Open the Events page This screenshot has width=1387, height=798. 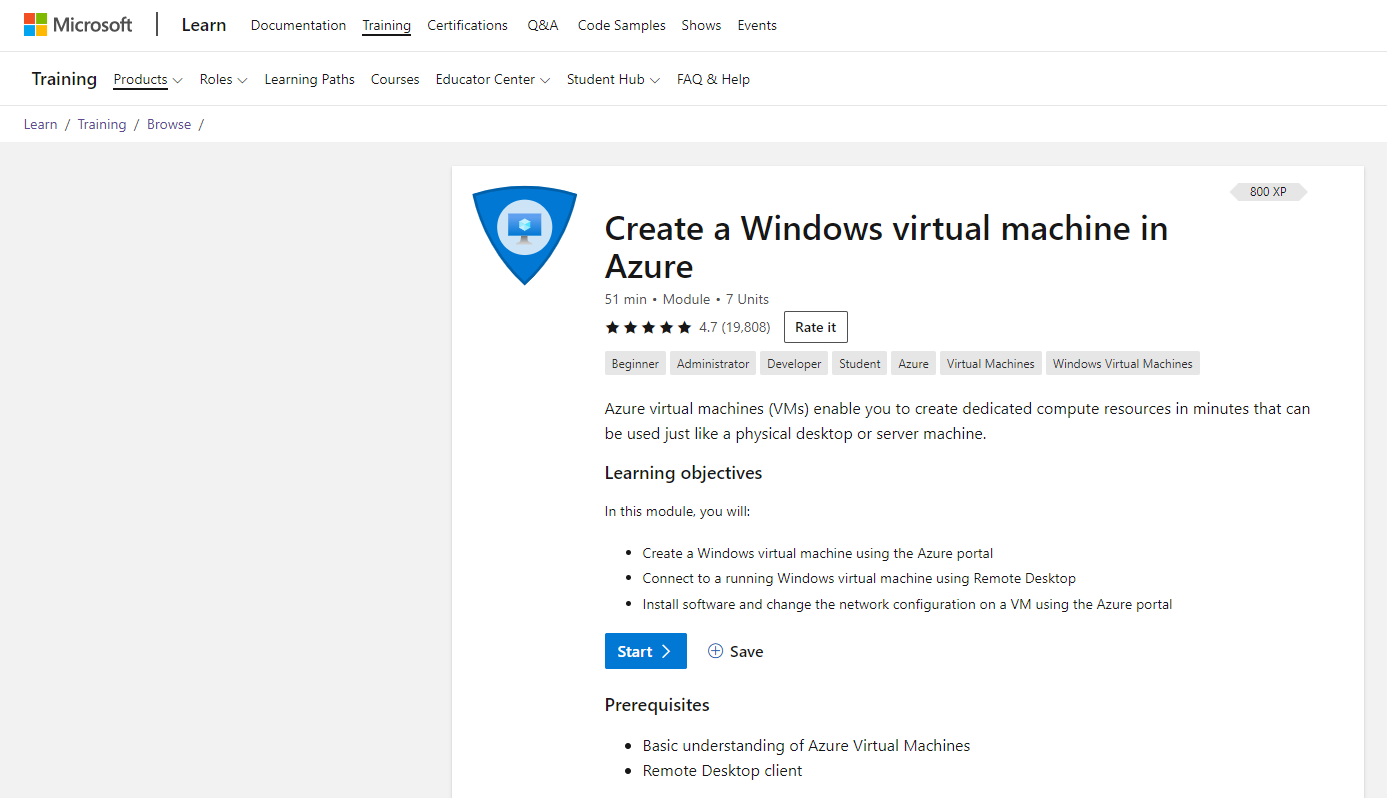[x=757, y=25]
